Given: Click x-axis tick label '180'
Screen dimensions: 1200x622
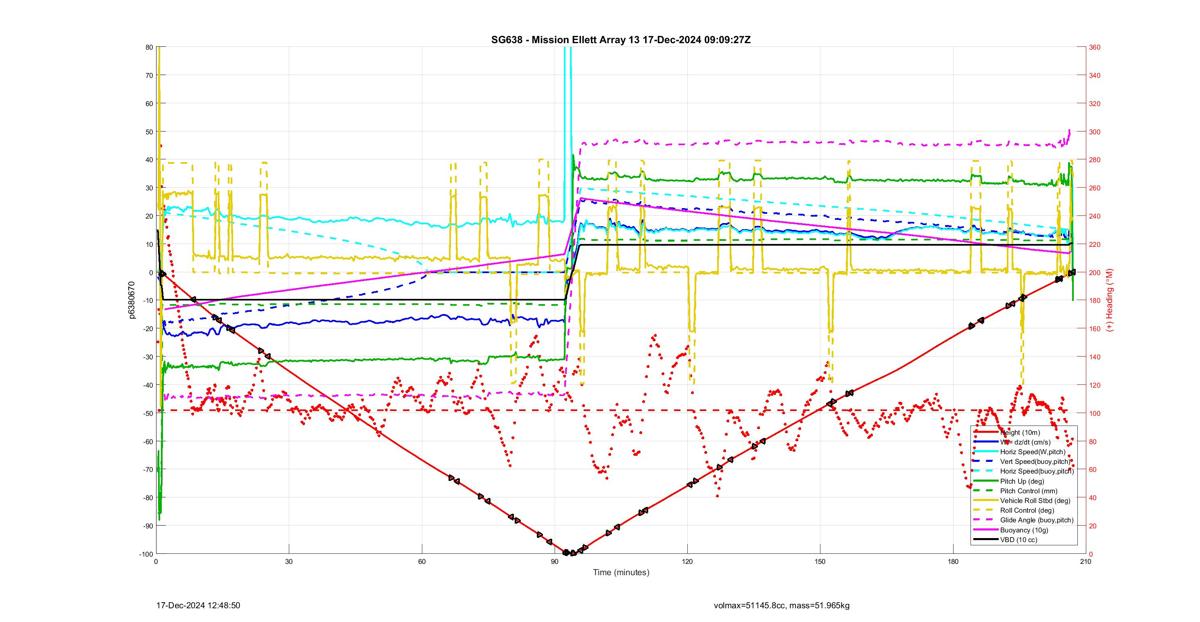Looking at the screenshot, I should tap(953, 562).
